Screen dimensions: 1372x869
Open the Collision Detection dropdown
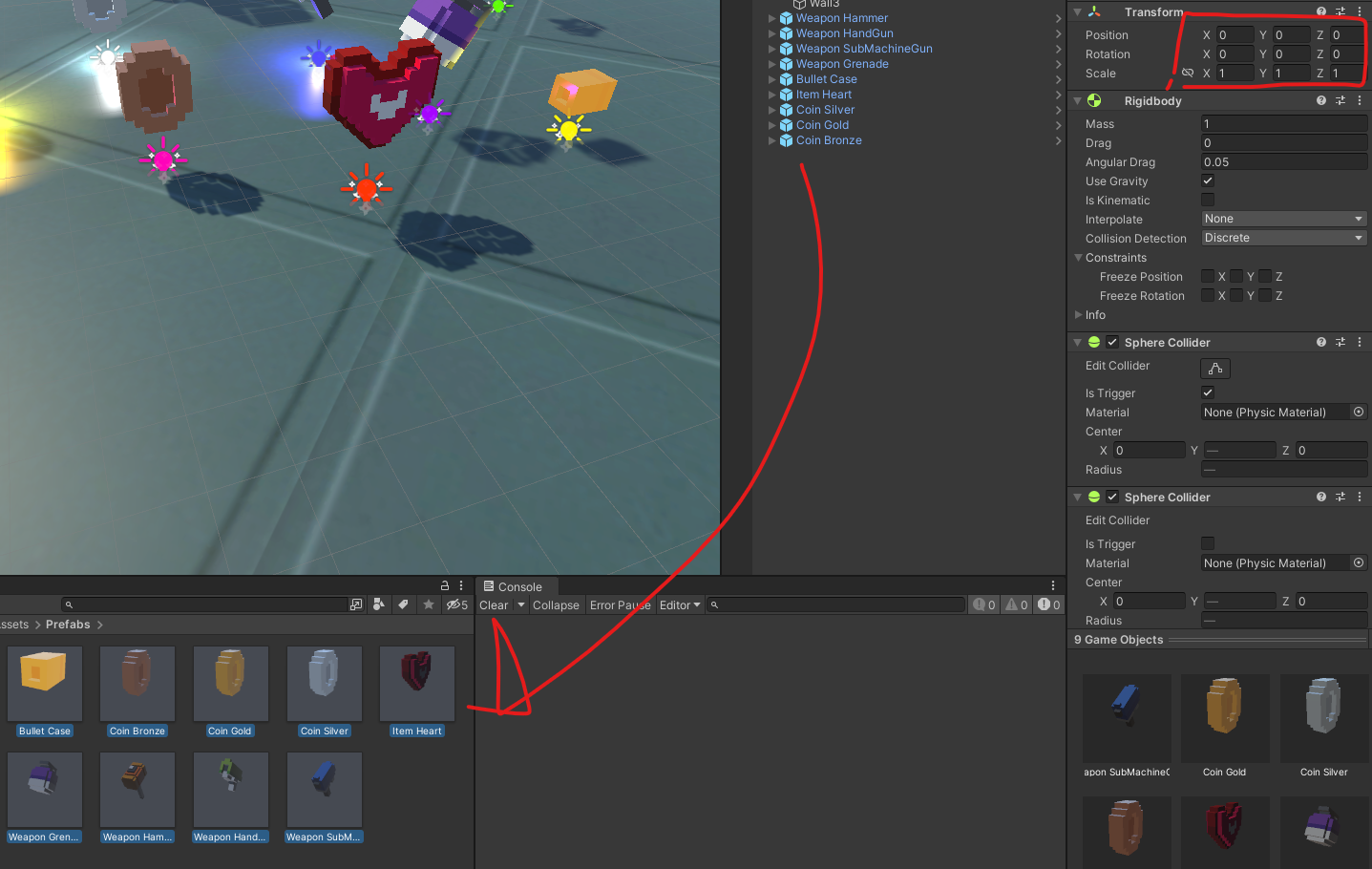tap(1283, 238)
